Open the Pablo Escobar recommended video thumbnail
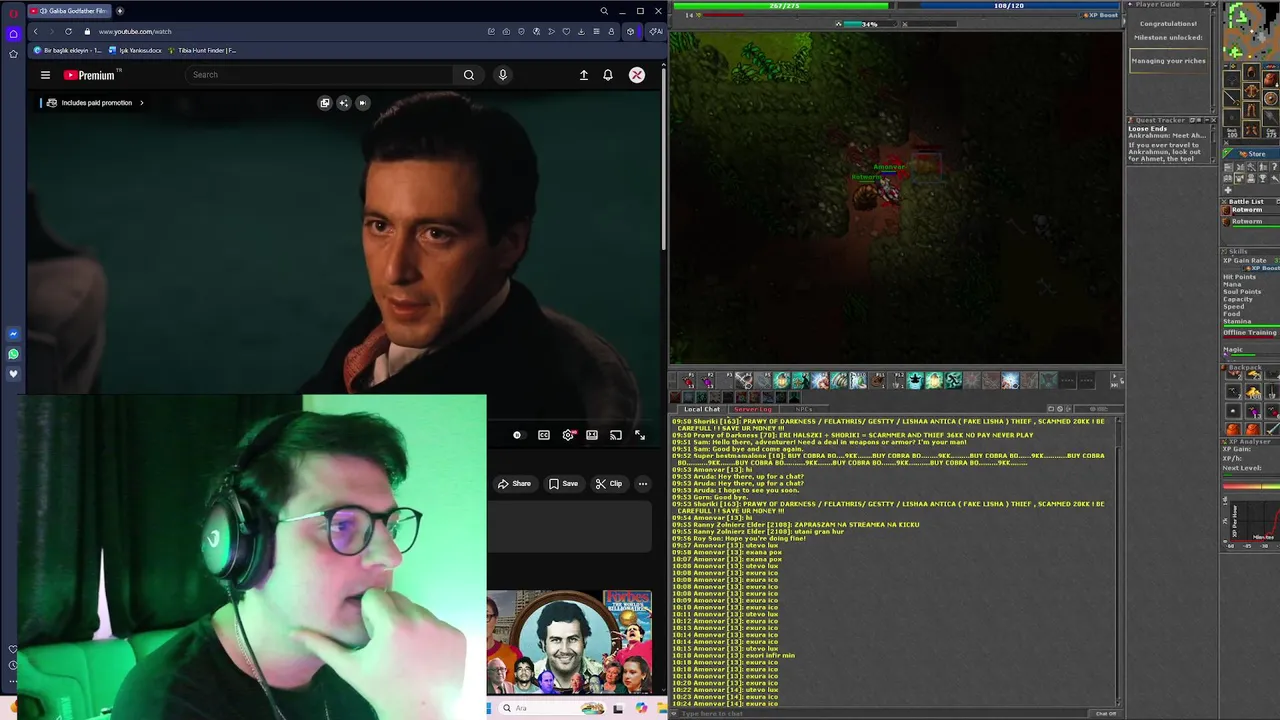The height and width of the screenshot is (720, 1280). click(569, 642)
